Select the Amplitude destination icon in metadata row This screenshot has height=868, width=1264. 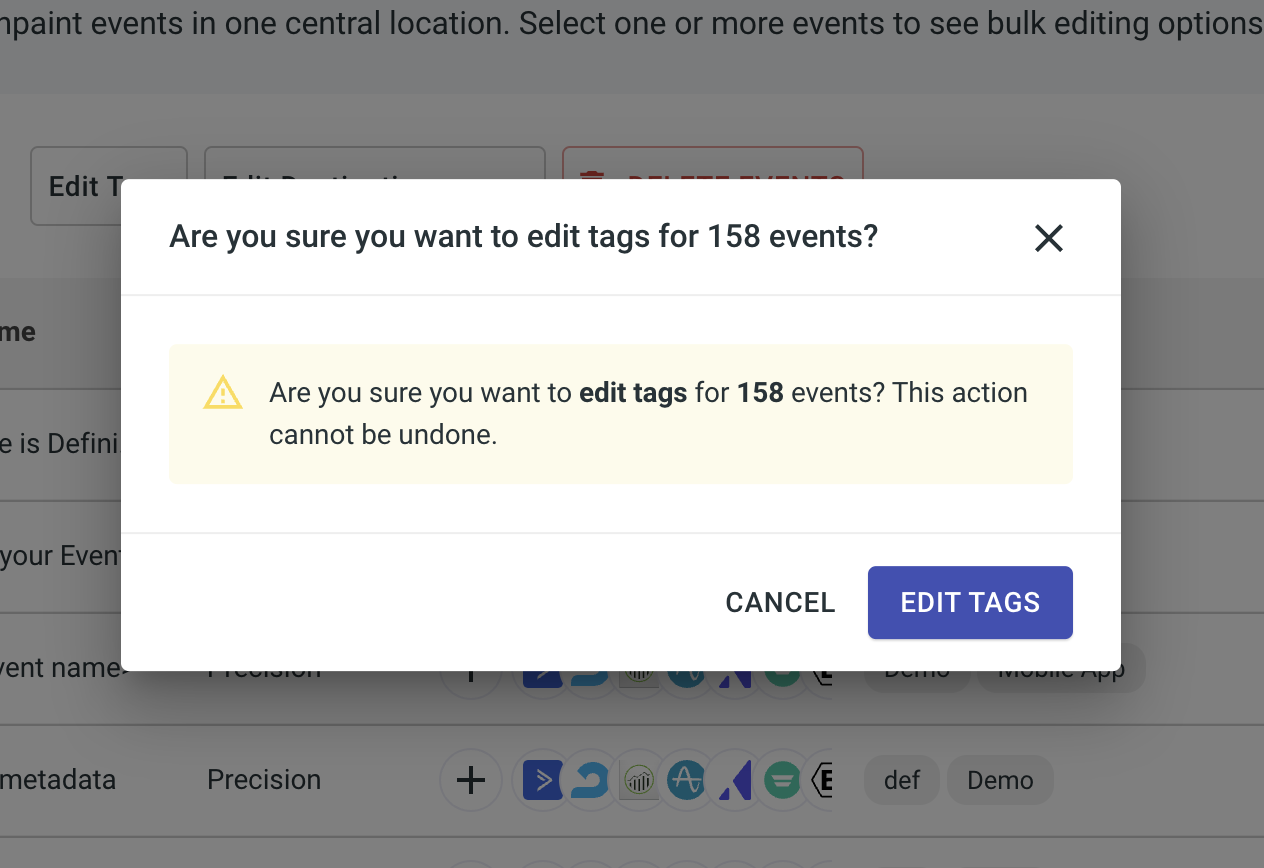687,780
